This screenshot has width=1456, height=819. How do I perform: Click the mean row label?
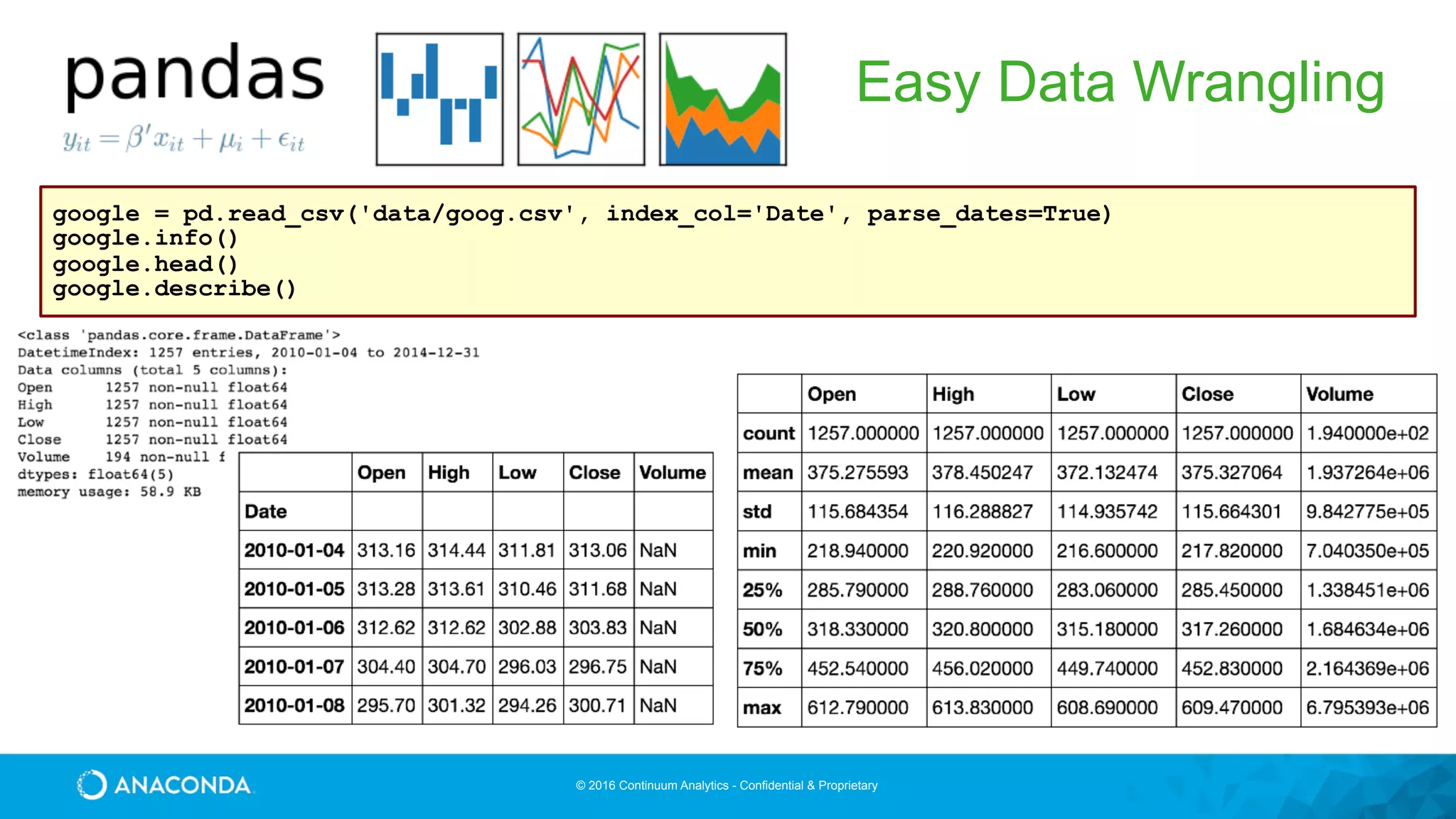click(768, 473)
